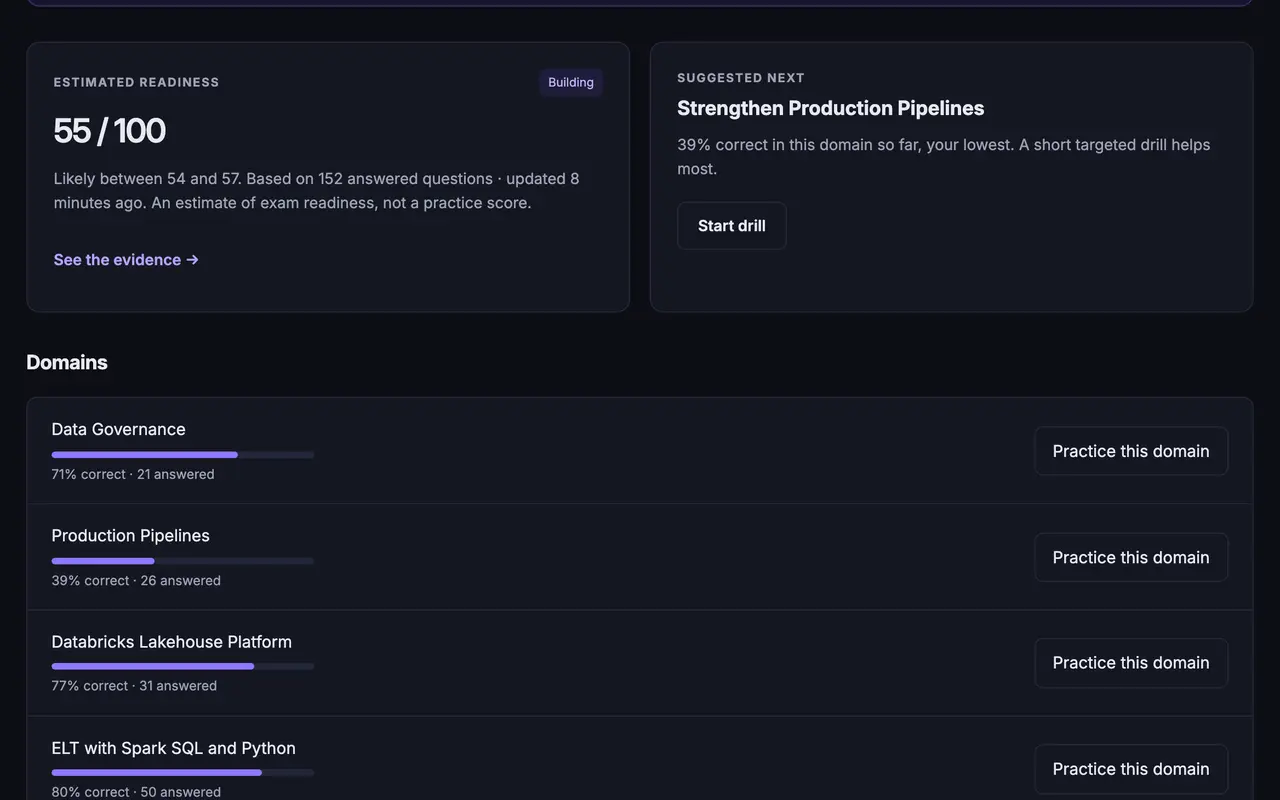Screen dimensions: 1280x800
Task: Select the Data Governance domain title
Action: (119, 429)
